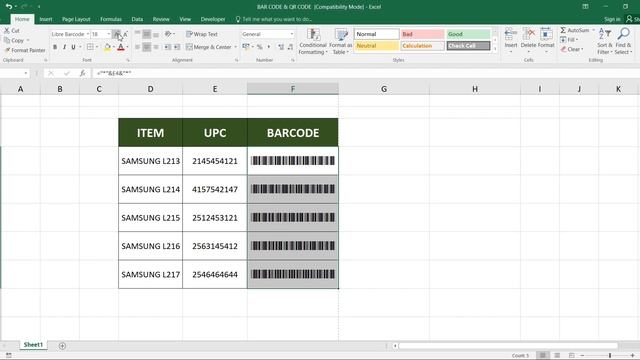Screen dimensions: 640x360
Task: Open Sort & Filter menu
Action: (x=604, y=41)
